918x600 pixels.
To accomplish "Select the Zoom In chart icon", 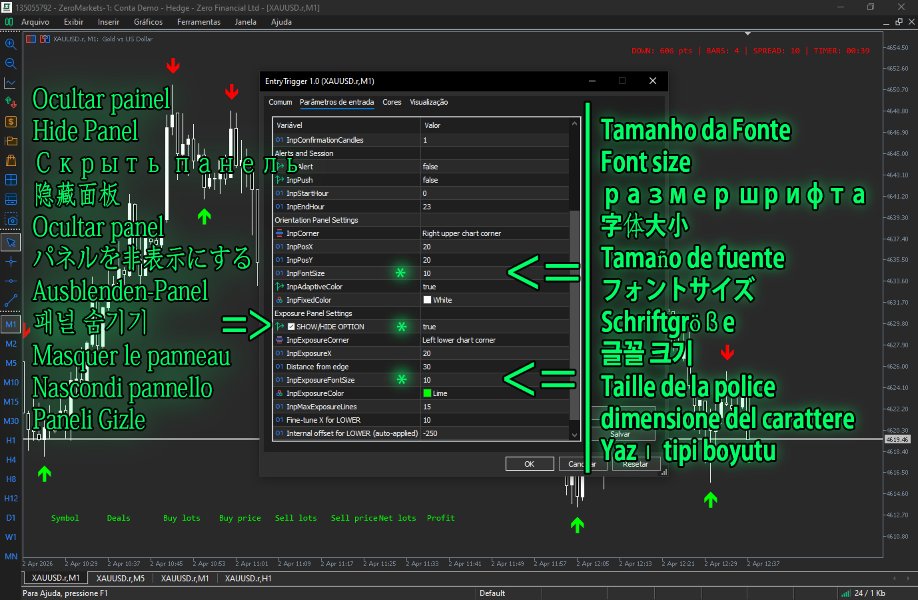I will [11, 42].
